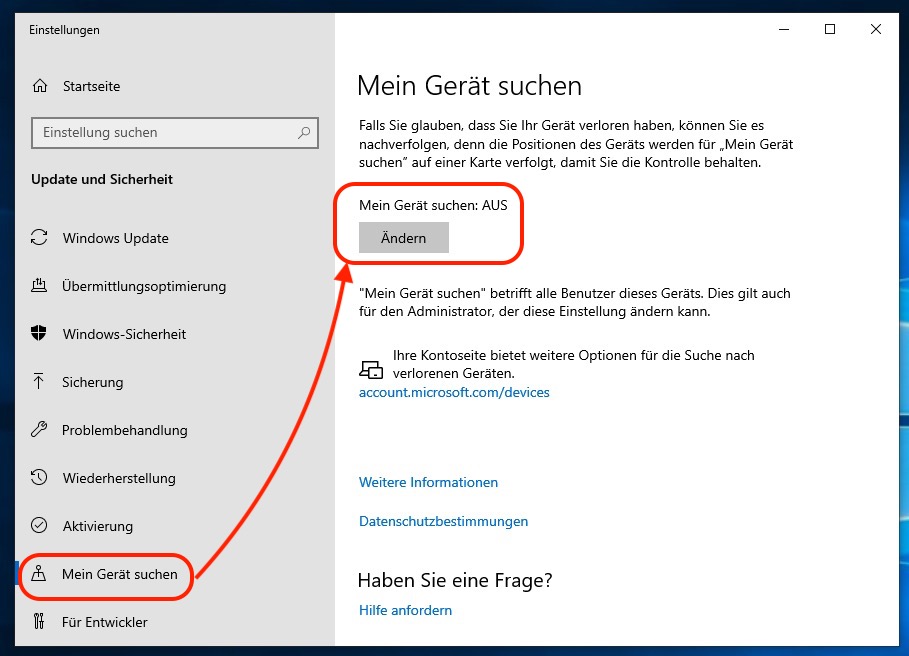The image size is (909, 656).
Task: Open Datenschutzbestimmungen link
Action: click(443, 522)
